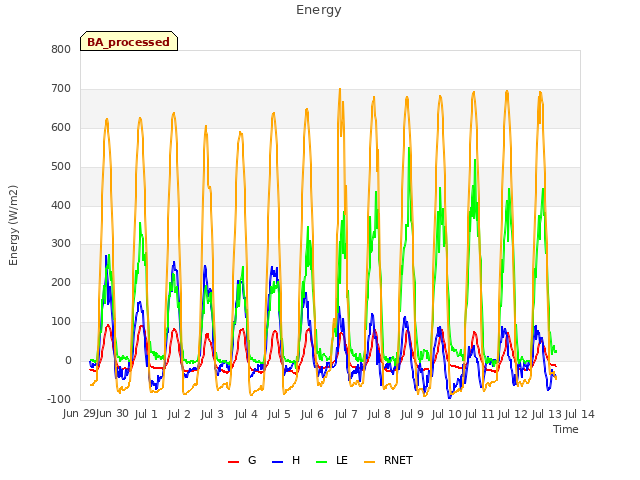The image size is (640, 480).
Task: Click the 600 y-axis tick label
Action: click(61, 127)
